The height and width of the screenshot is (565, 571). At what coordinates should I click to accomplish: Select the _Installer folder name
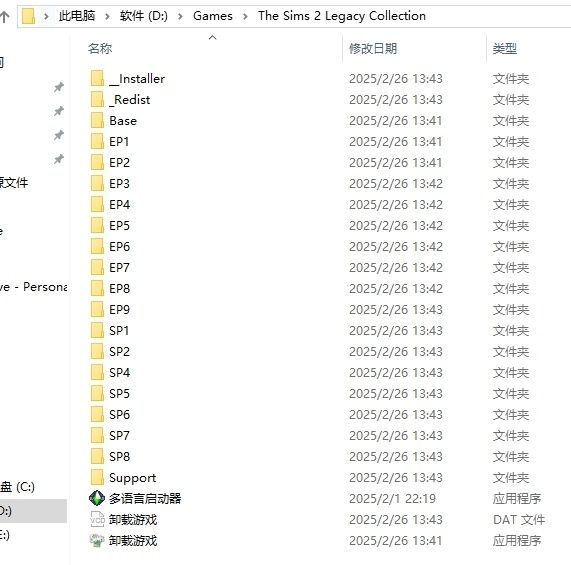(137, 79)
